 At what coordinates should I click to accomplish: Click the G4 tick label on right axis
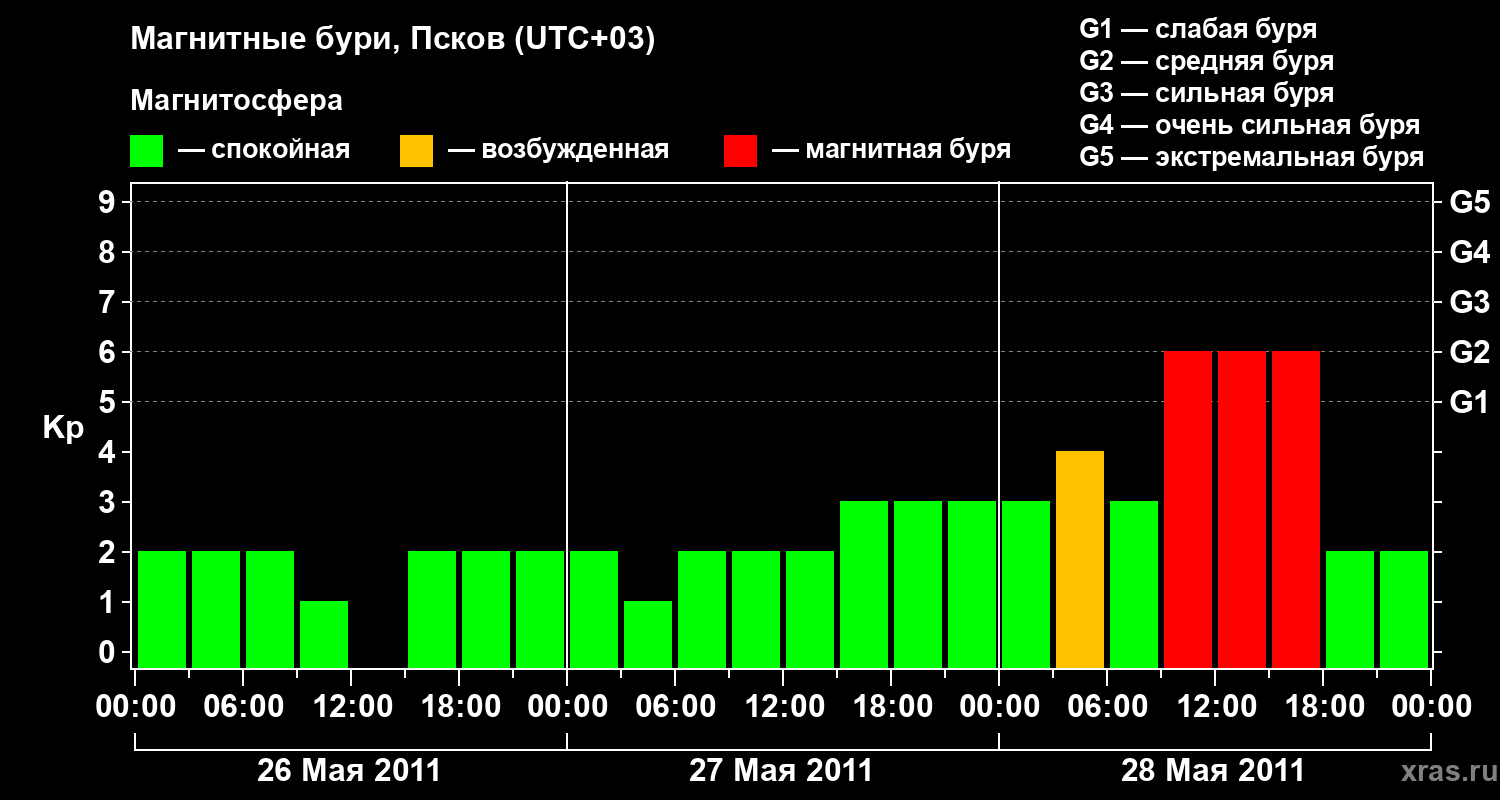point(1469,252)
